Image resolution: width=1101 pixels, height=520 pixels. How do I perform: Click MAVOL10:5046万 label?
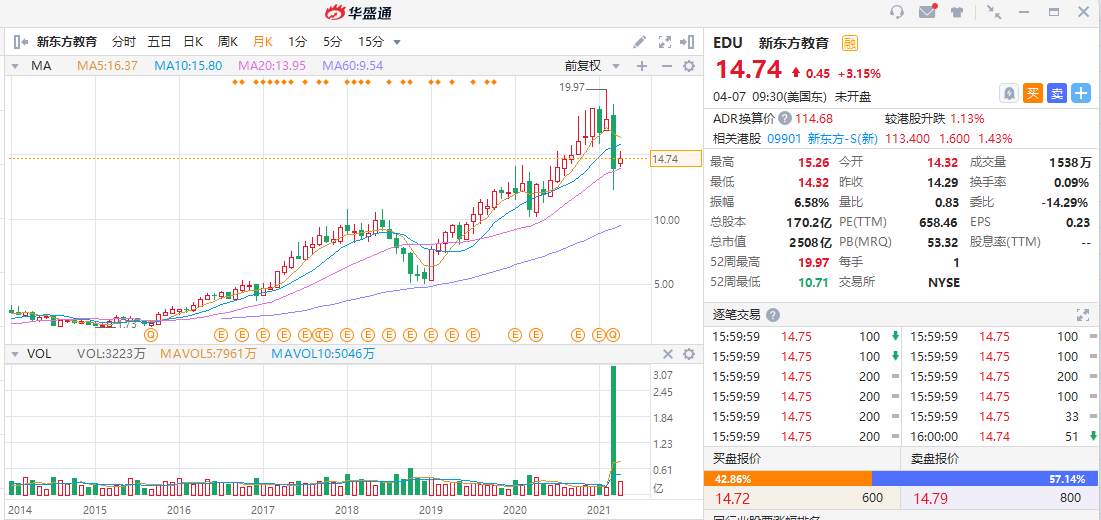323,354
